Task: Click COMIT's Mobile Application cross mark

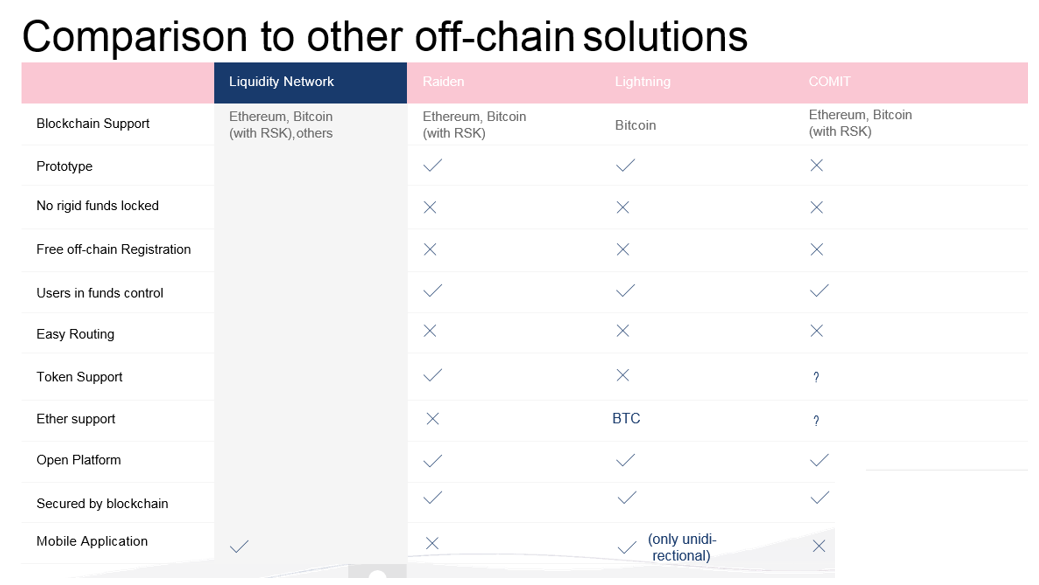Action: pos(819,546)
